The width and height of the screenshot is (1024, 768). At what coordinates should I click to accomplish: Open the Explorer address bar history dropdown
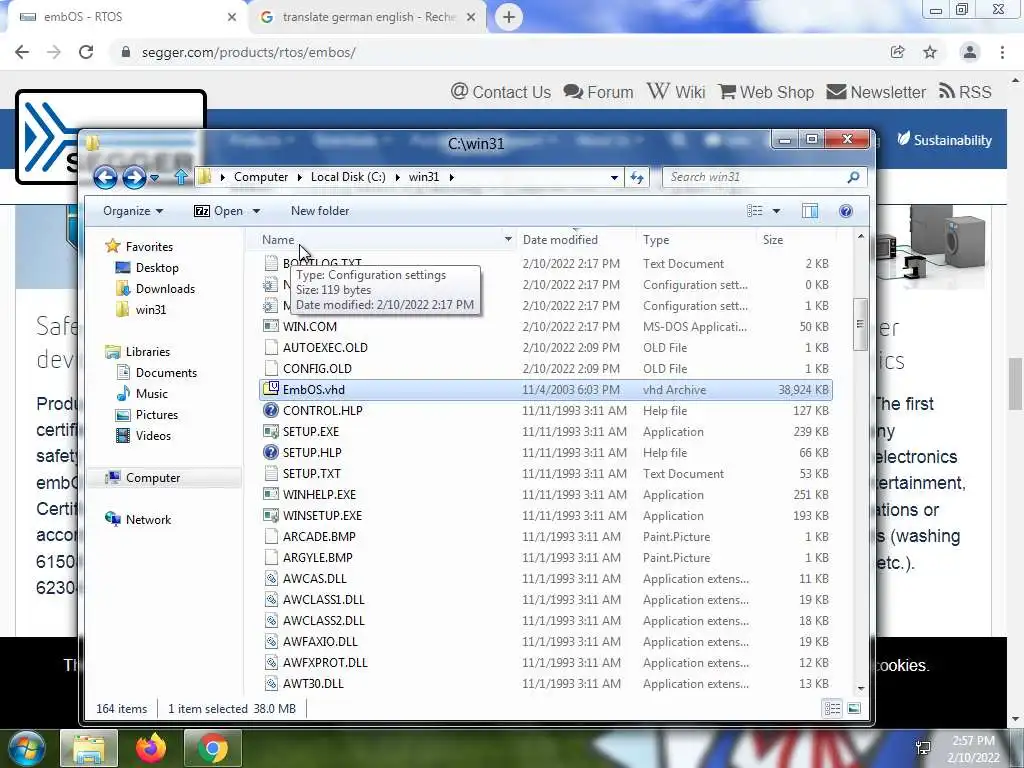click(614, 177)
